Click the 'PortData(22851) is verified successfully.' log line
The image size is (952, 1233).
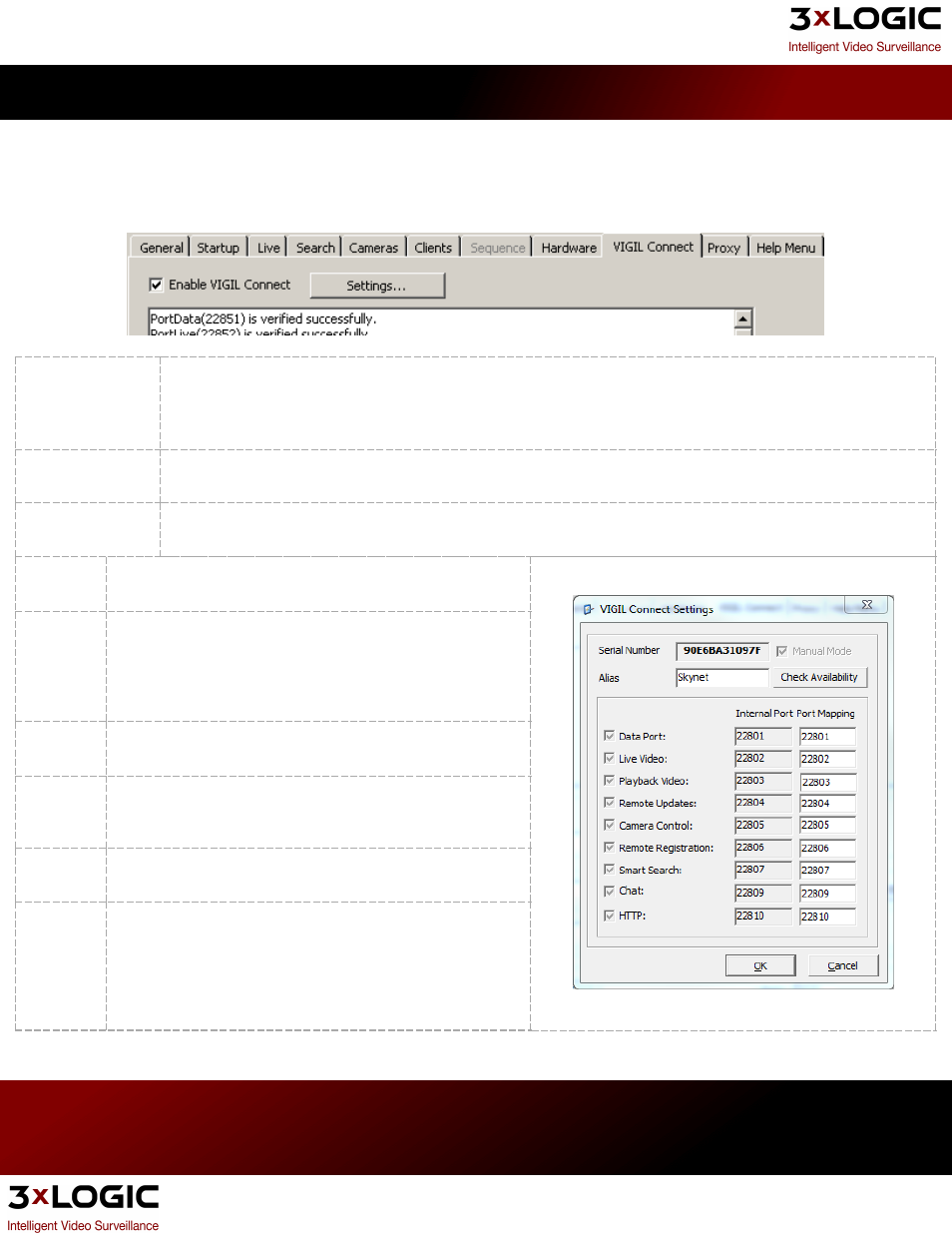263,318
